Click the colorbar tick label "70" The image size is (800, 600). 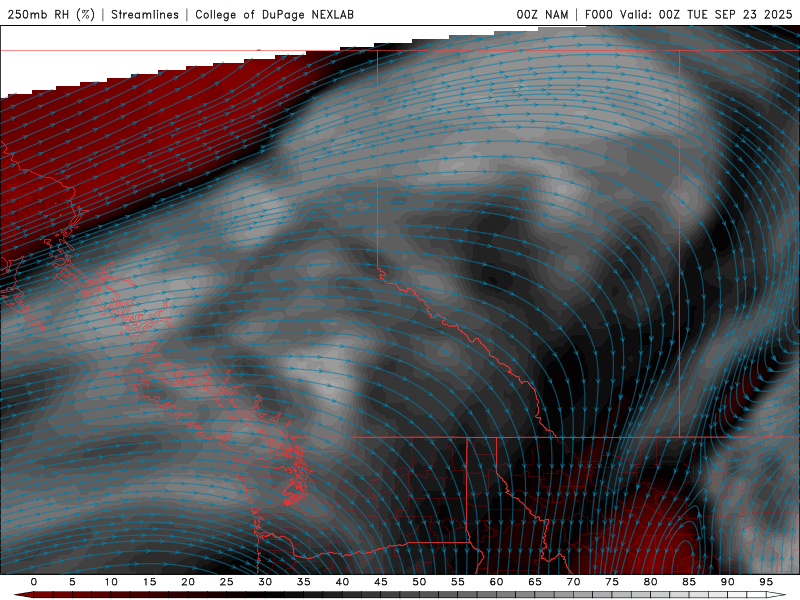click(573, 582)
